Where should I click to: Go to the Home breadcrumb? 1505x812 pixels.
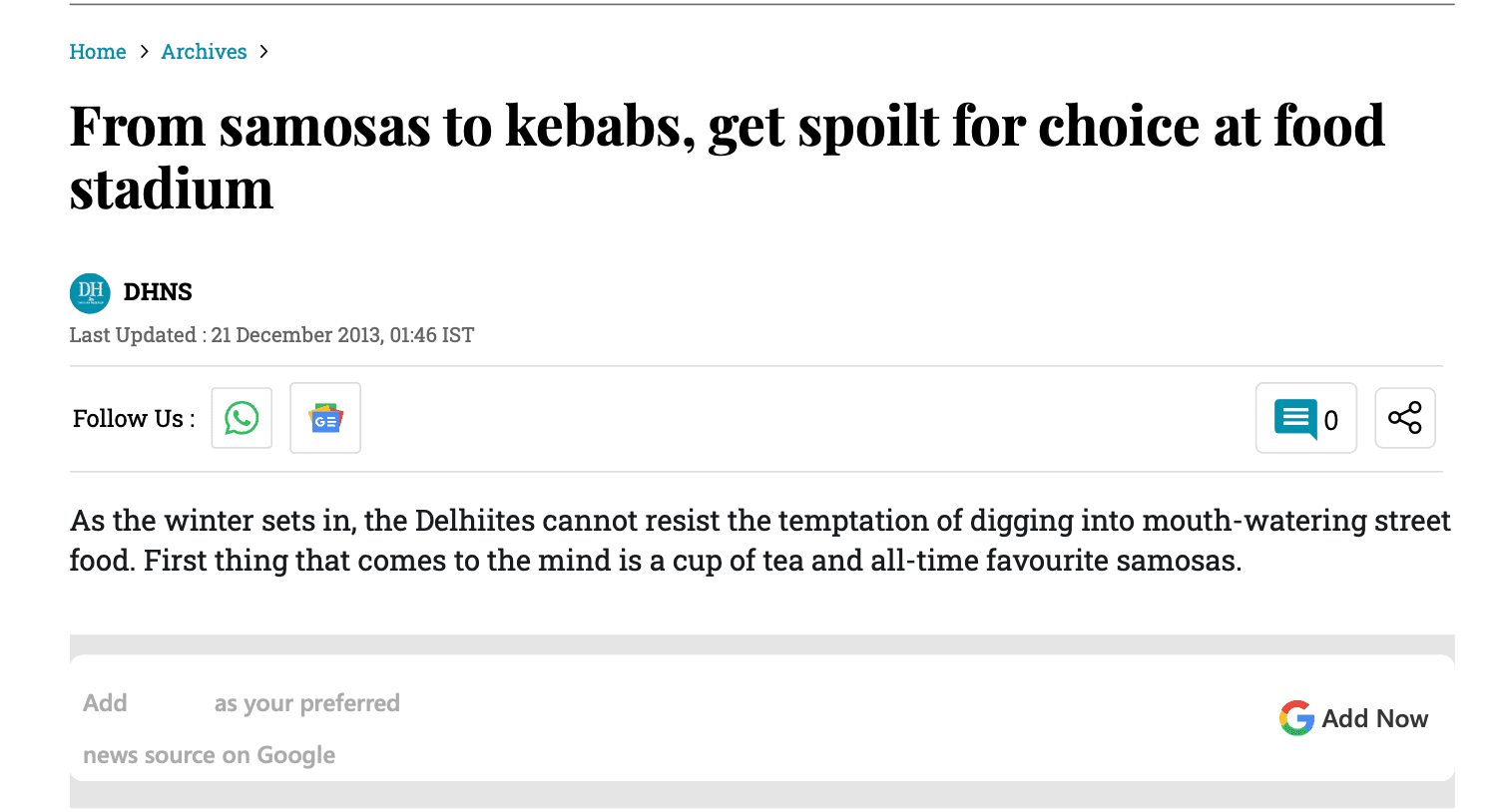[x=98, y=52]
